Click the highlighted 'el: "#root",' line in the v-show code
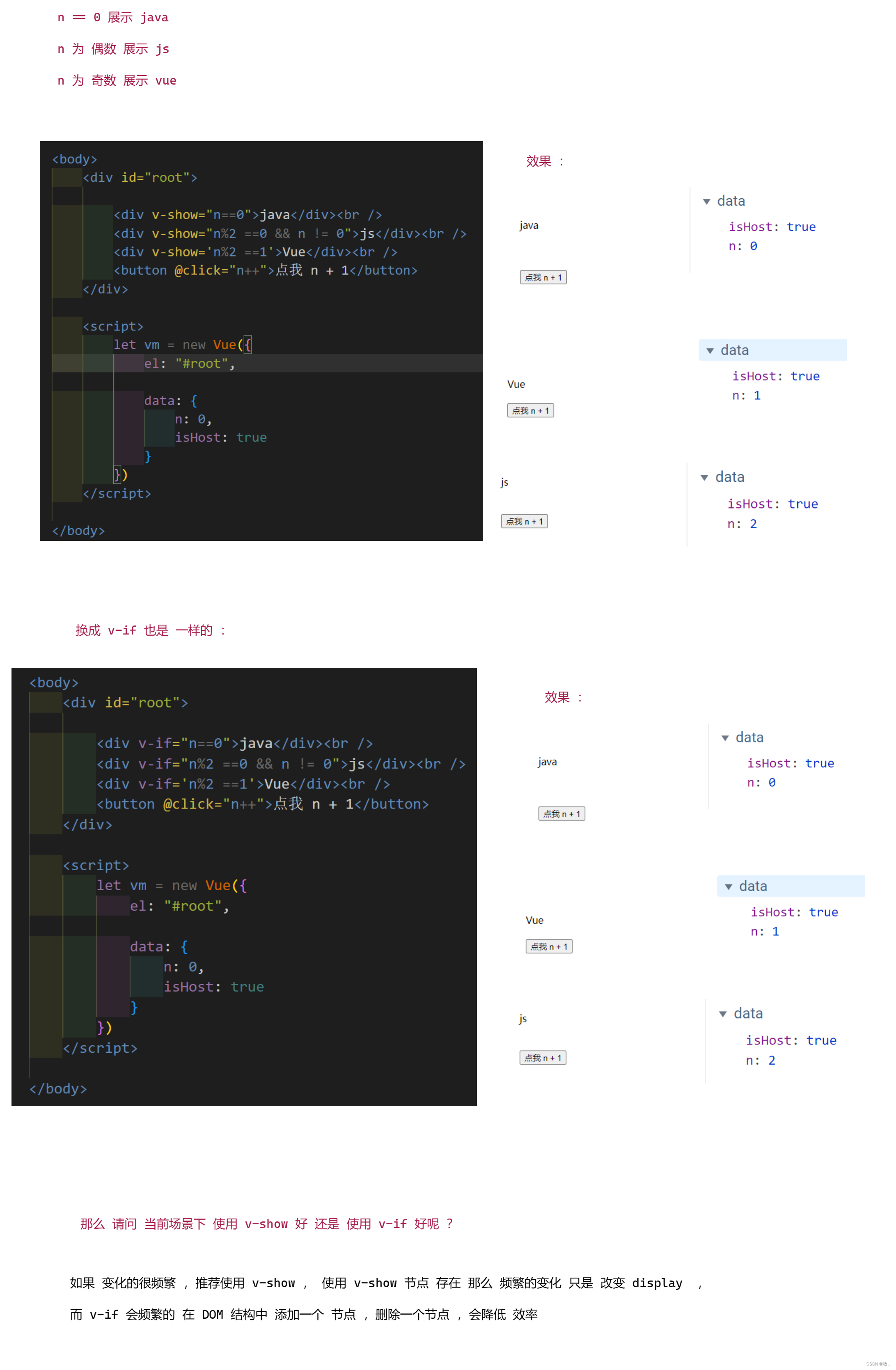 [x=267, y=363]
